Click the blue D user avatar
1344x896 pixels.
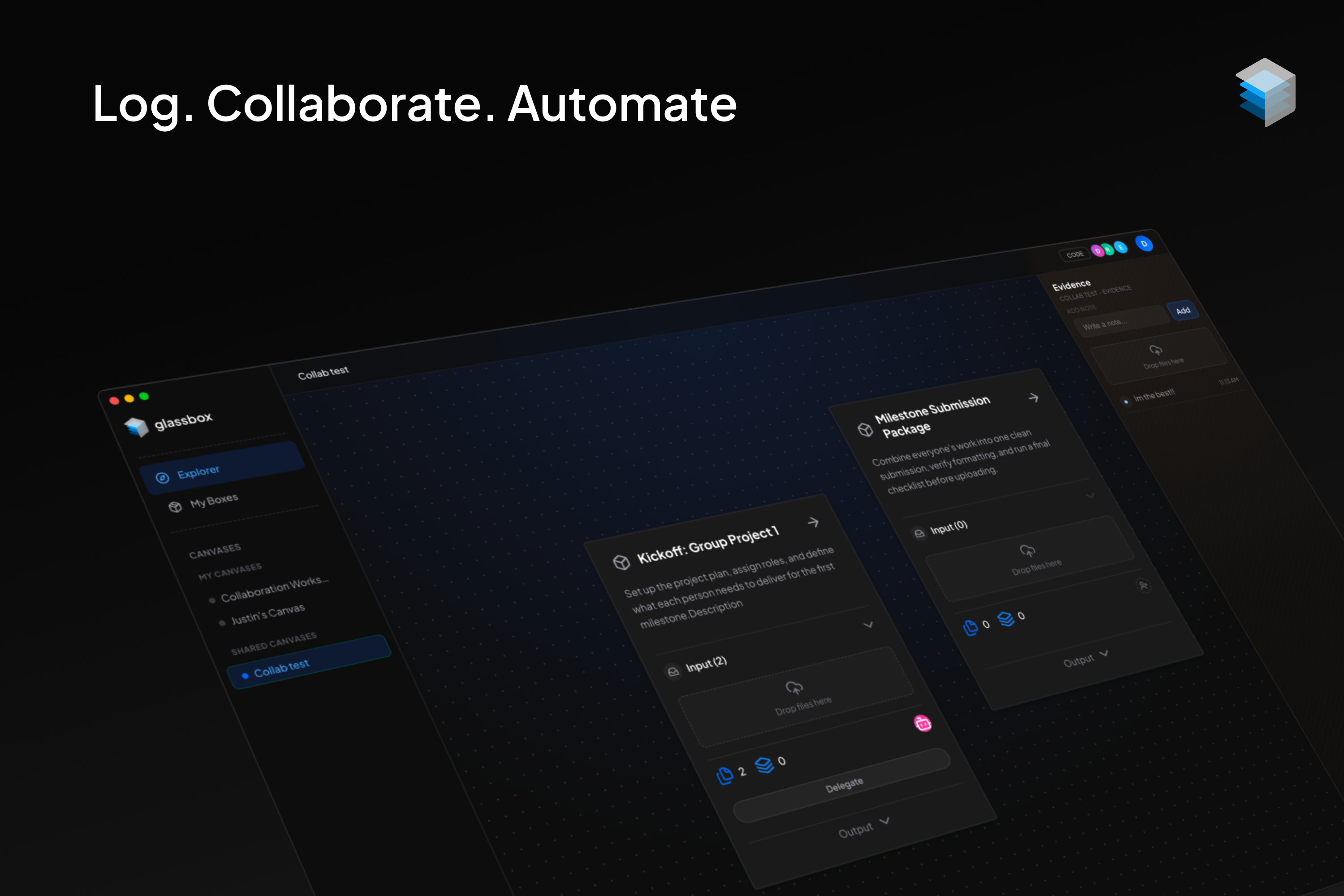point(1143,243)
